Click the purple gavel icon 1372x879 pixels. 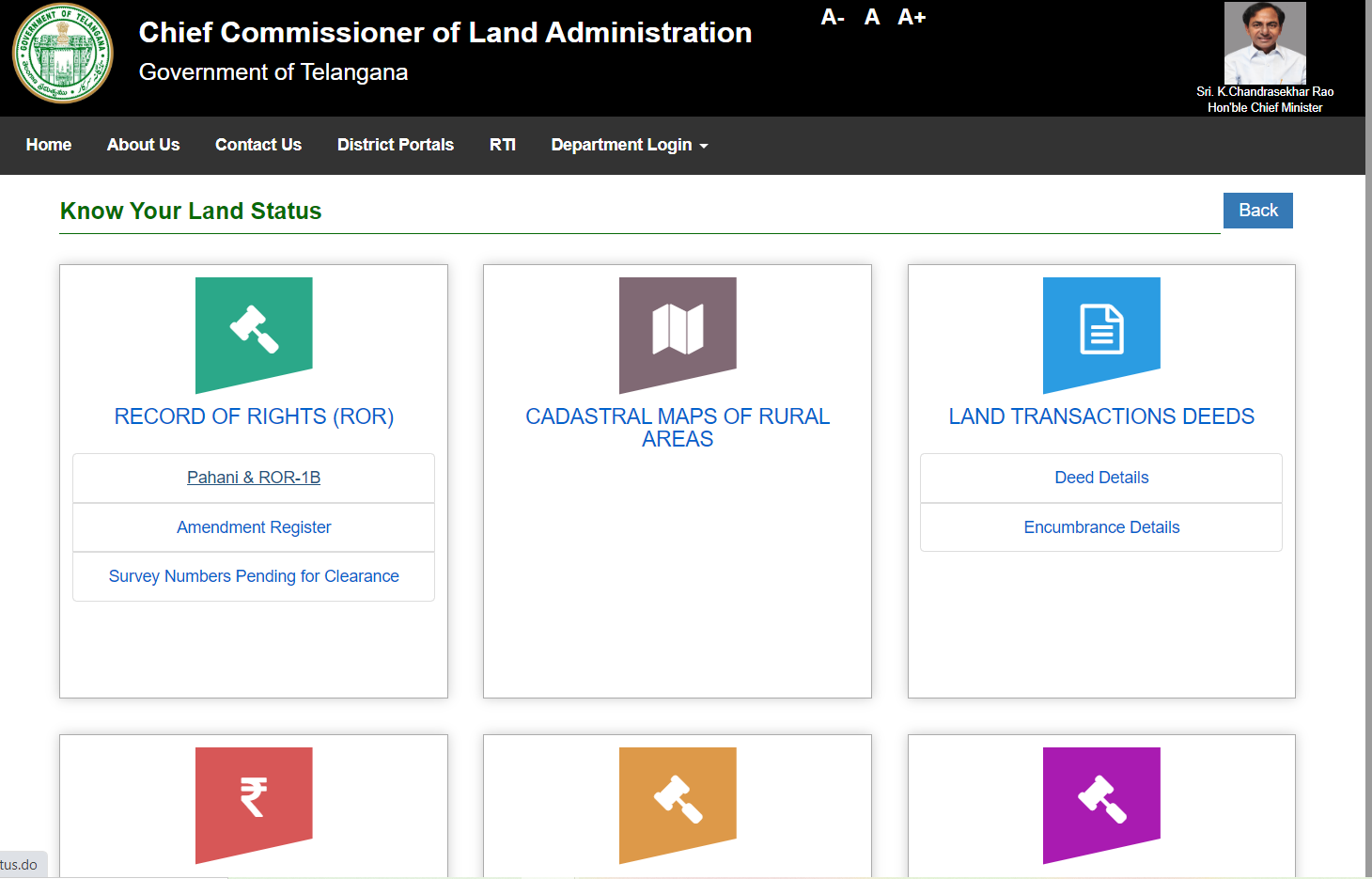click(x=1101, y=799)
